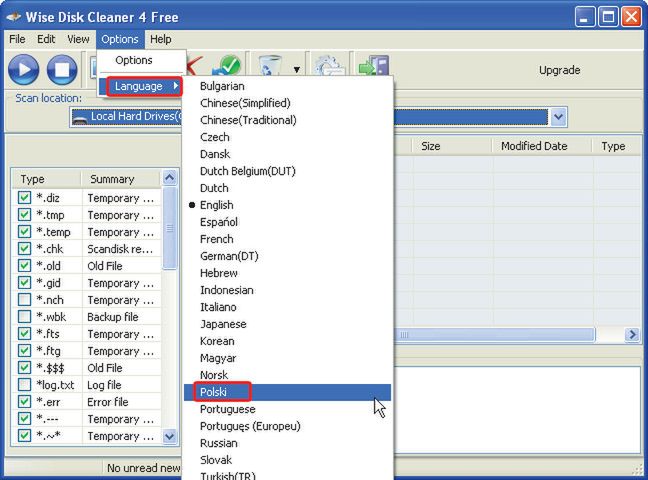Click the Type column in results table
The height and width of the screenshot is (480, 648).
(x=617, y=146)
